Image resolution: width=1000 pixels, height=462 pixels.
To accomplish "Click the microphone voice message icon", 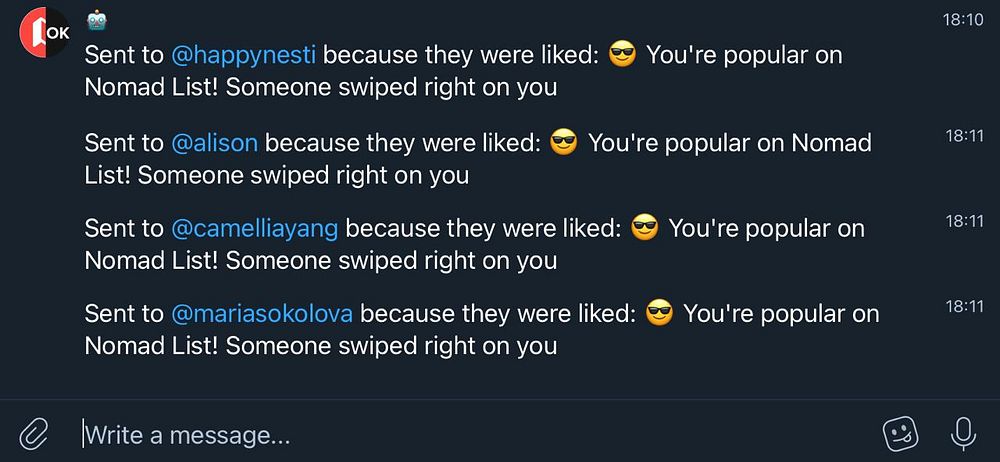I will pyautogui.click(x=962, y=433).
